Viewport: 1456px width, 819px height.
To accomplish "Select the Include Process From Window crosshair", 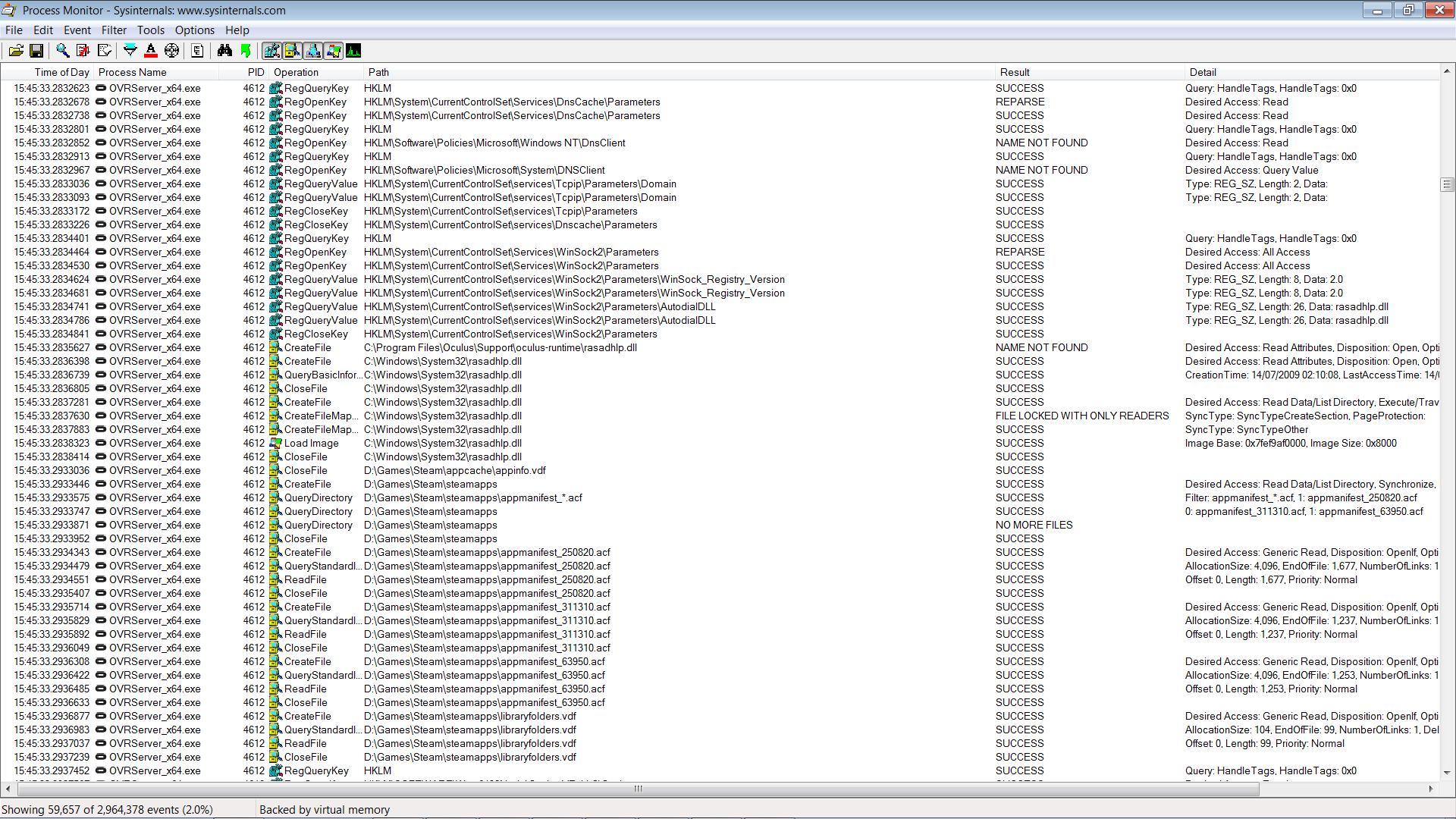I will [x=172, y=51].
